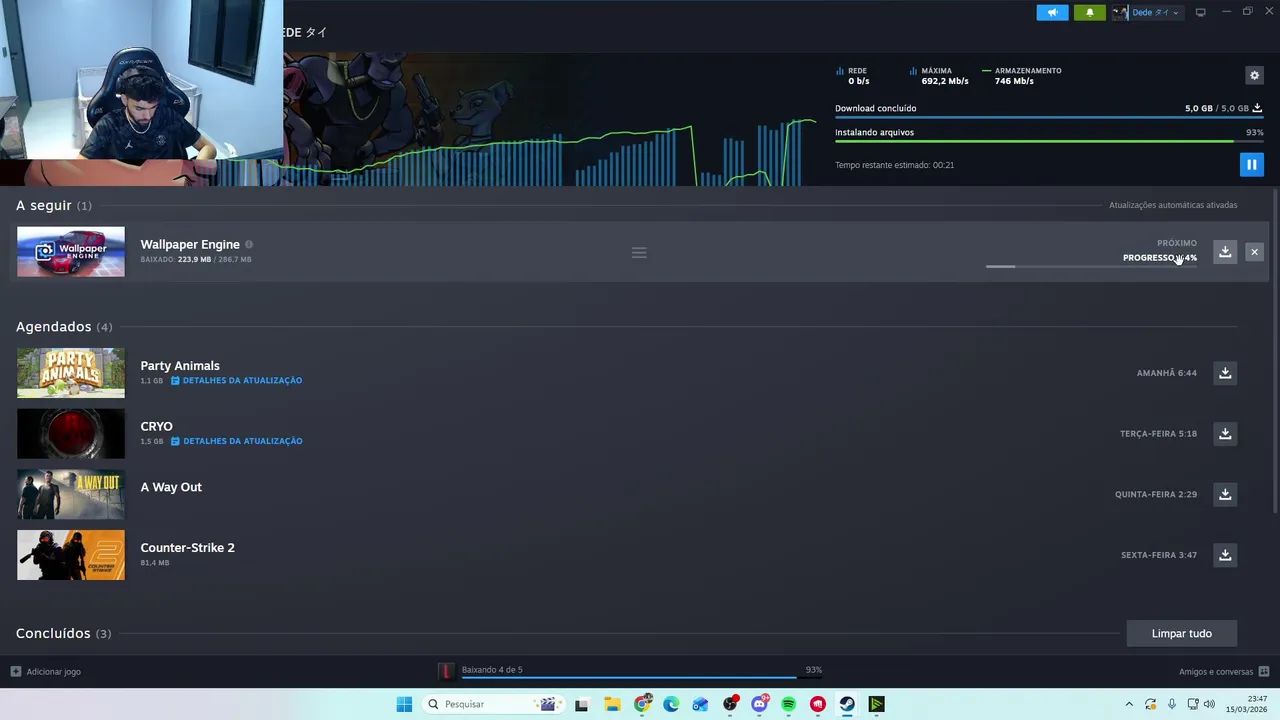
Task: Click the Counter-Strike 2 thumbnail
Action: click(71, 555)
